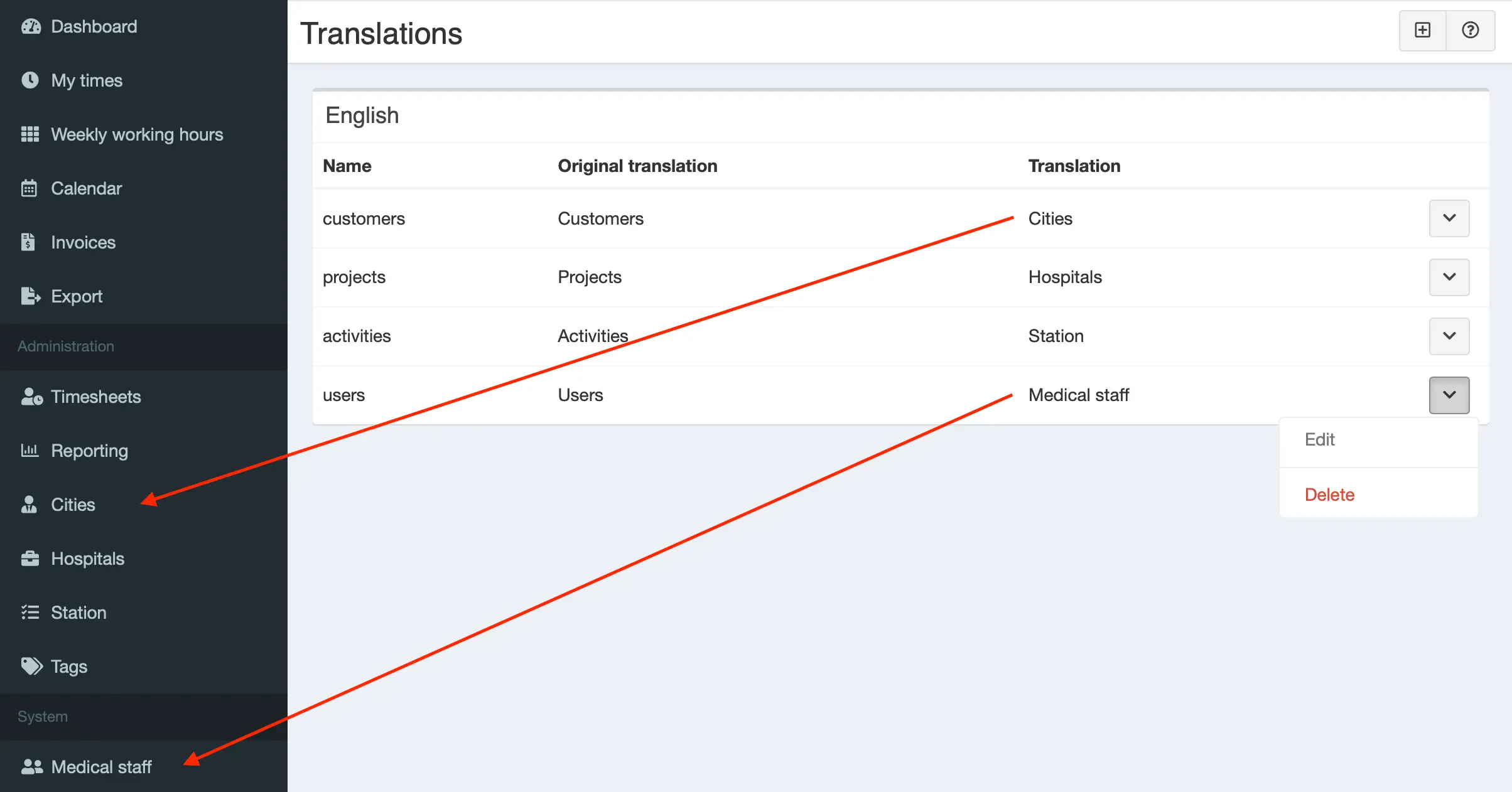
Task: Open the help question mark icon
Action: point(1471,30)
